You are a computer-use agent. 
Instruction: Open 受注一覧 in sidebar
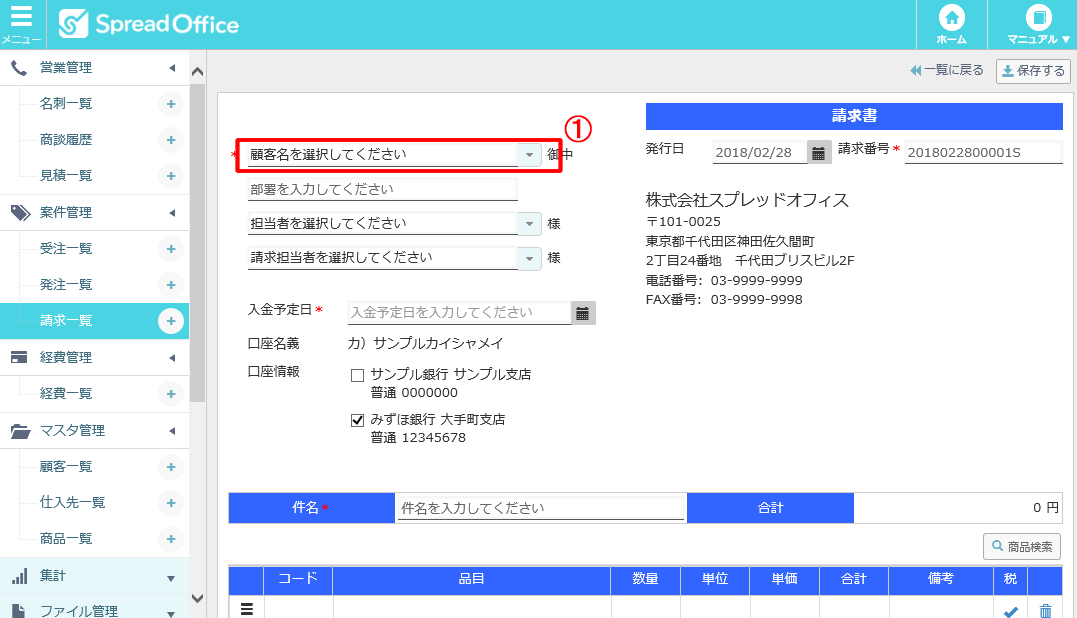coord(66,249)
